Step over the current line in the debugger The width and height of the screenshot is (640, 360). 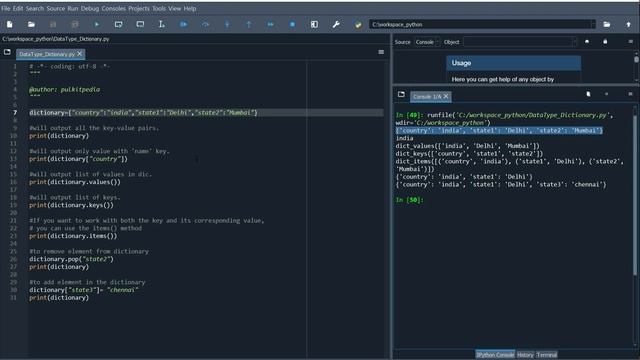pos(205,24)
